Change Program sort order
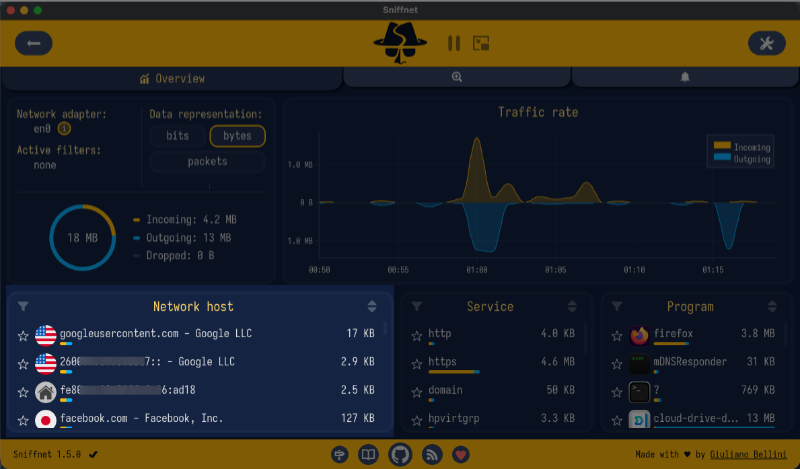This screenshot has width=800, height=469. (x=772, y=306)
